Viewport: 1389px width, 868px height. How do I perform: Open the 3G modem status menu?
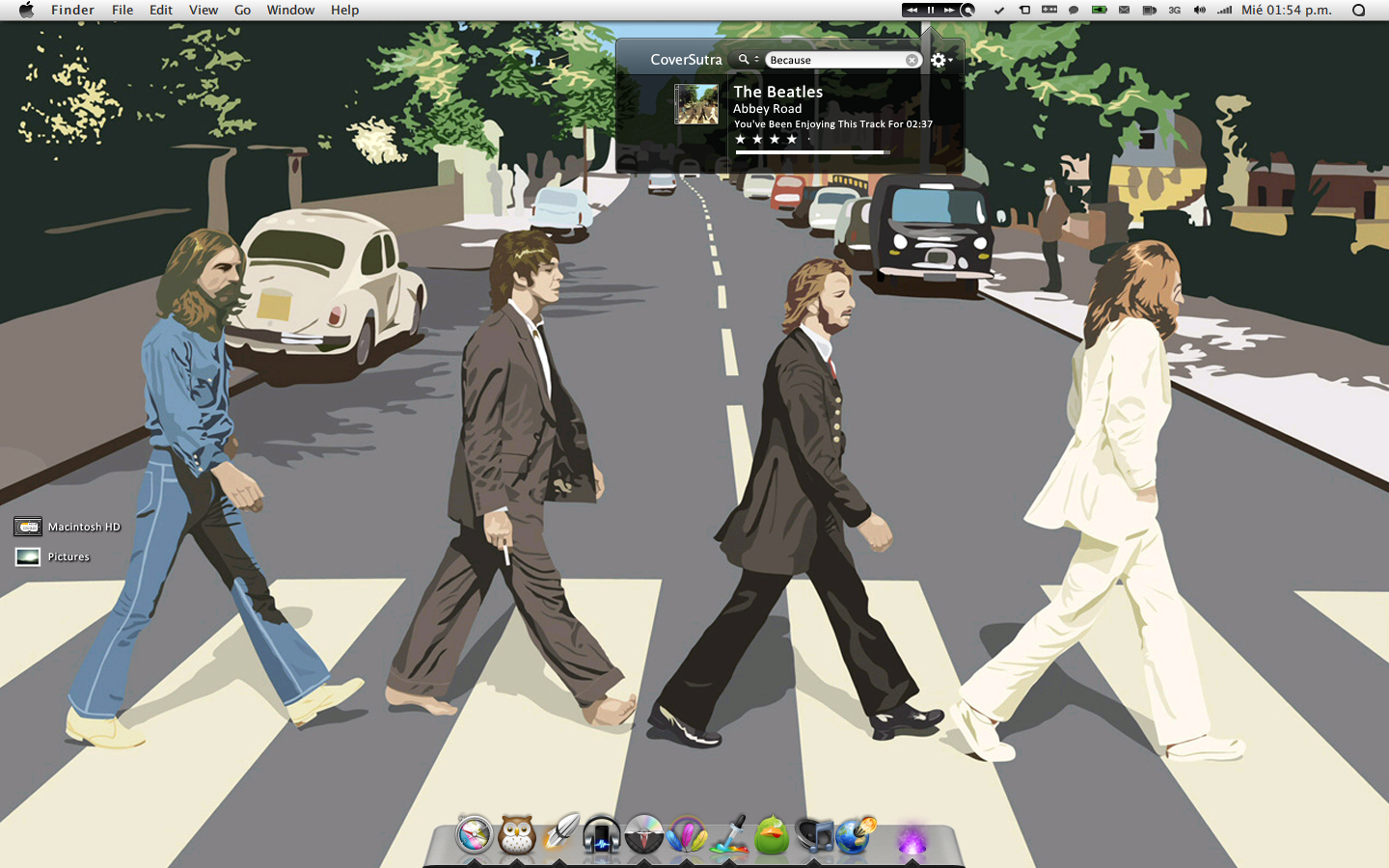coord(1174,10)
